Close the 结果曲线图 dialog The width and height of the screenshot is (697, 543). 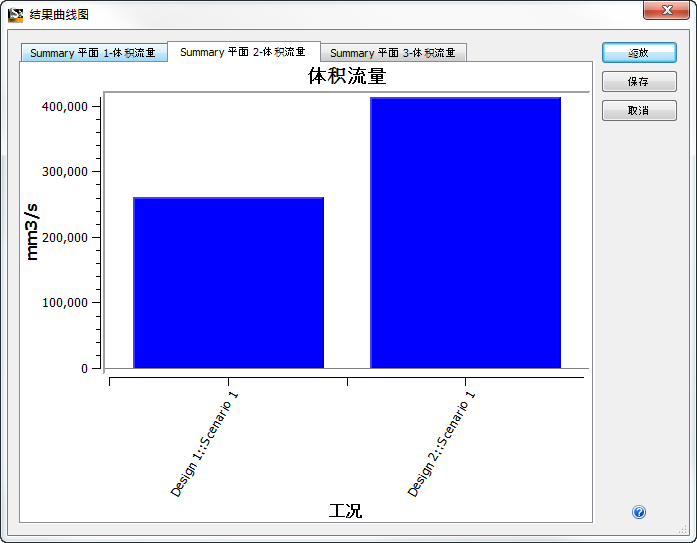(666, 10)
